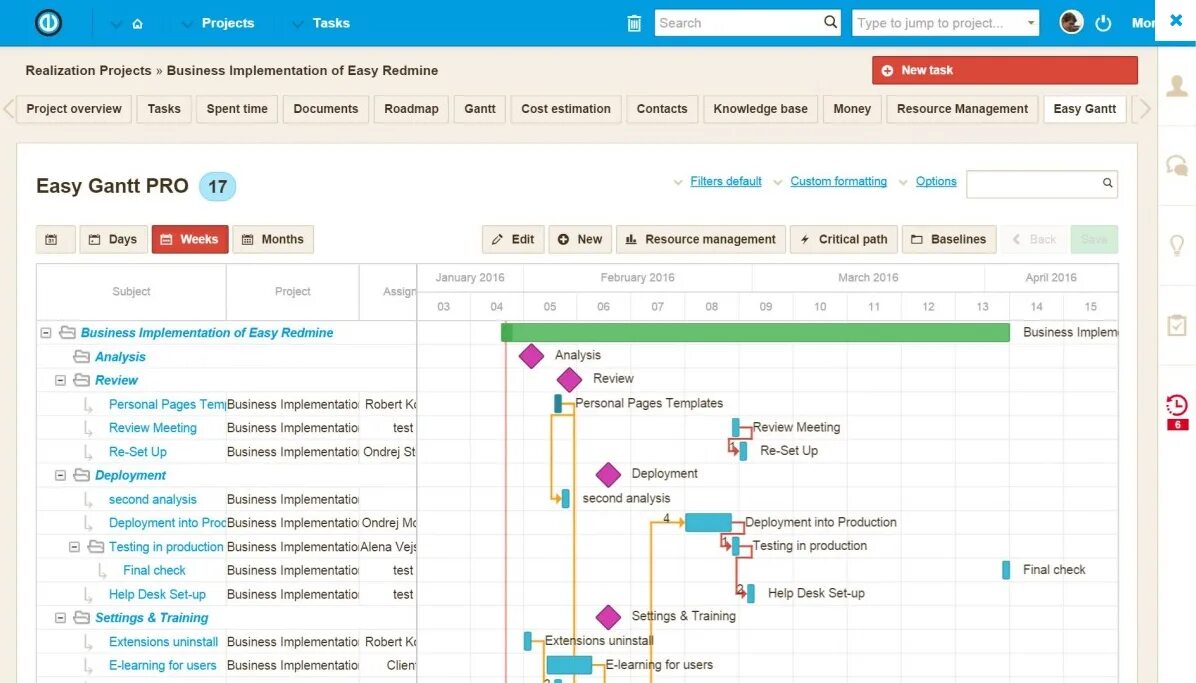Viewport: 1196px width, 683px height.
Task: Click the Analysis milestone diamond
Action: pyautogui.click(x=531, y=356)
